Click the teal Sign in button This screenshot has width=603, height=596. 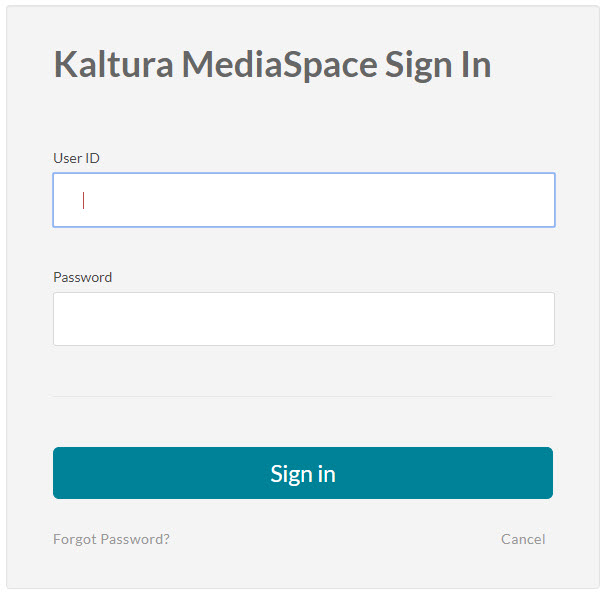pyautogui.click(x=303, y=473)
